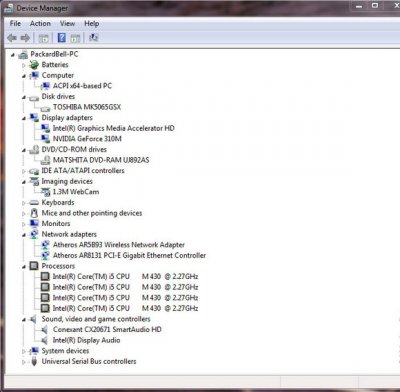Viewport: 400px width, 392px height.
Task: Open the blue Help question-mark toolbar icon
Action: [62, 38]
